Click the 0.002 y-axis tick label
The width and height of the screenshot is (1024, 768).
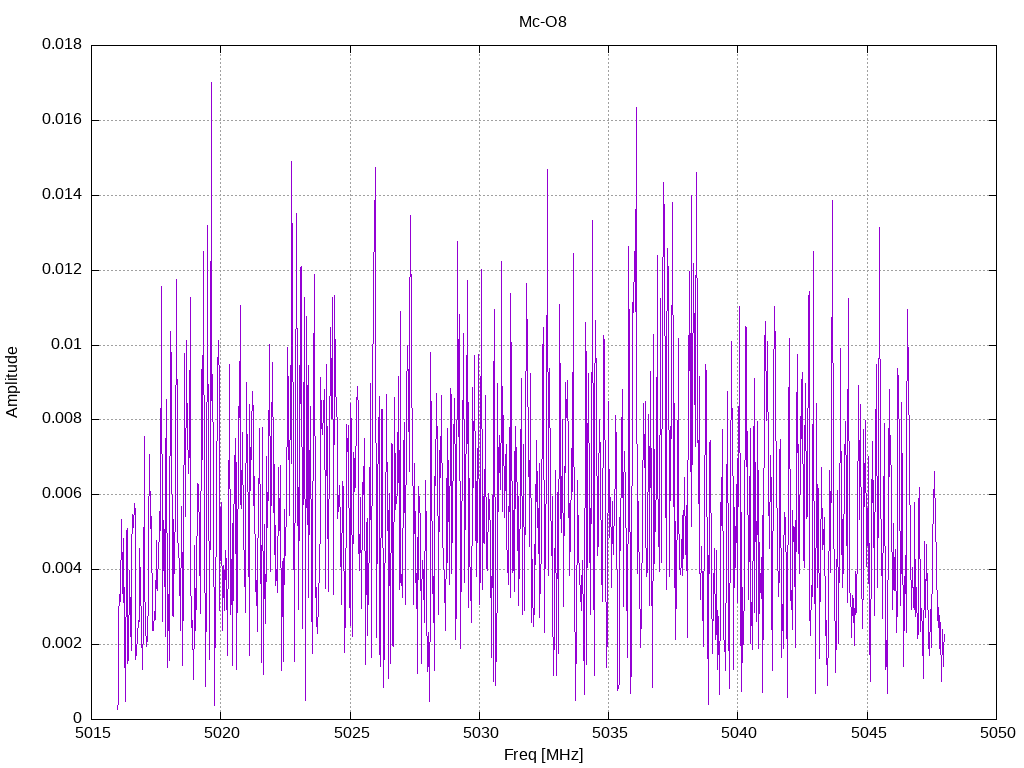(x=62, y=643)
